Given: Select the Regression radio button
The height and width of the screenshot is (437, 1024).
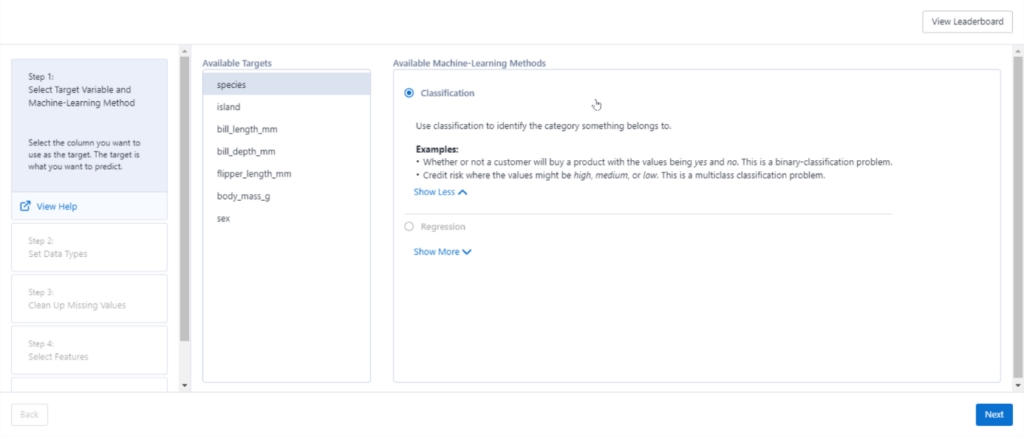Looking at the screenshot, I should pyautogui.click(x=409, y=227).
